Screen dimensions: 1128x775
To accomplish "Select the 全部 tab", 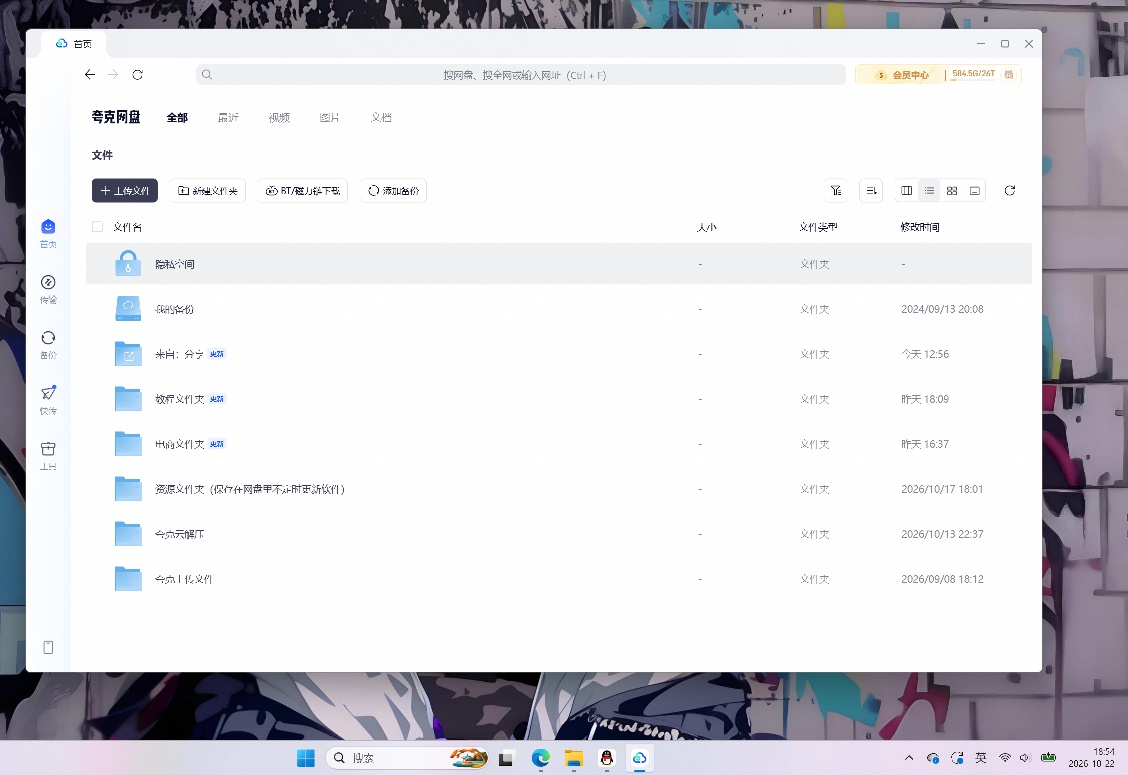I will 177,117.
